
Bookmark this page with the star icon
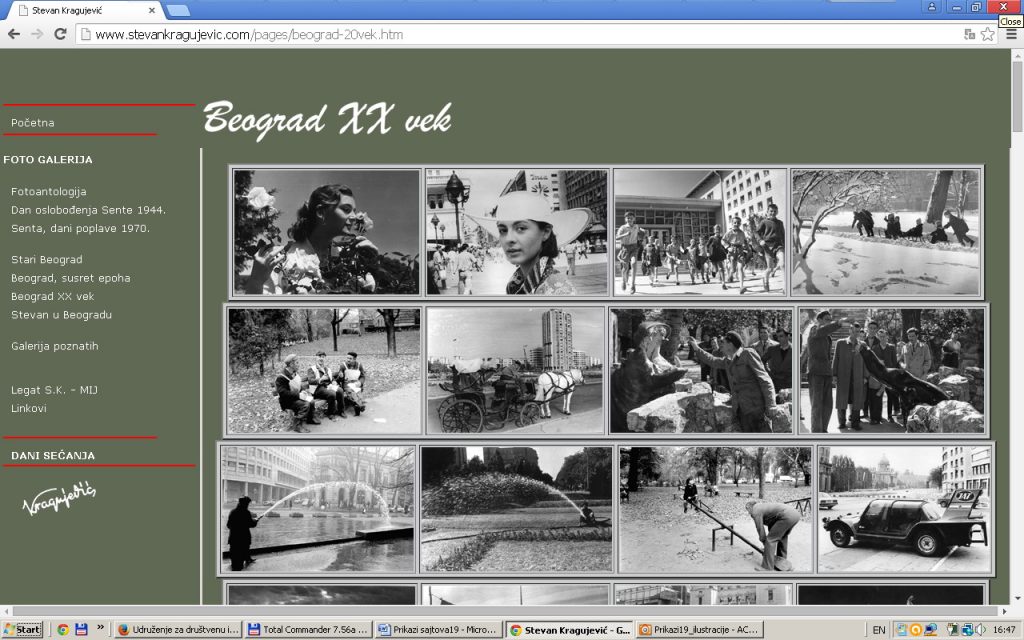point(987,34)
